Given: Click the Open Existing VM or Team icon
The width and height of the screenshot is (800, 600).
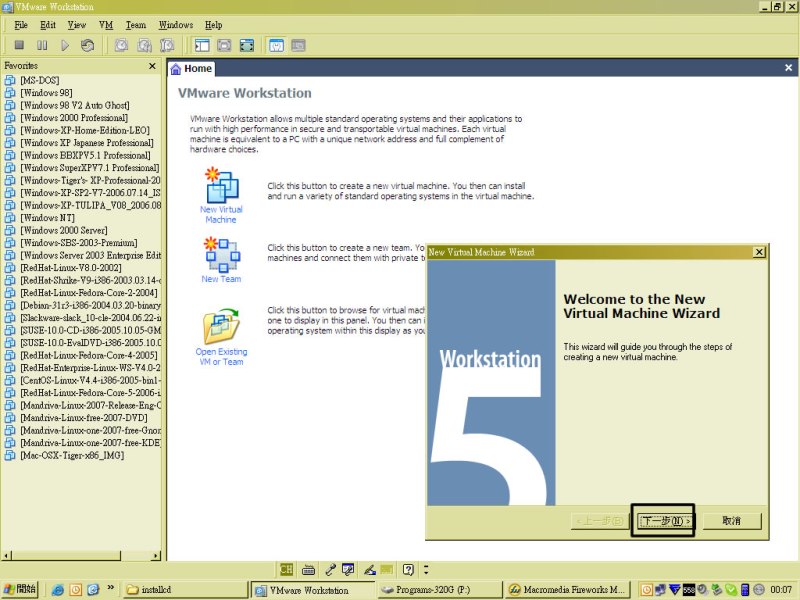Looking at the screenshot, I should 221,327.
